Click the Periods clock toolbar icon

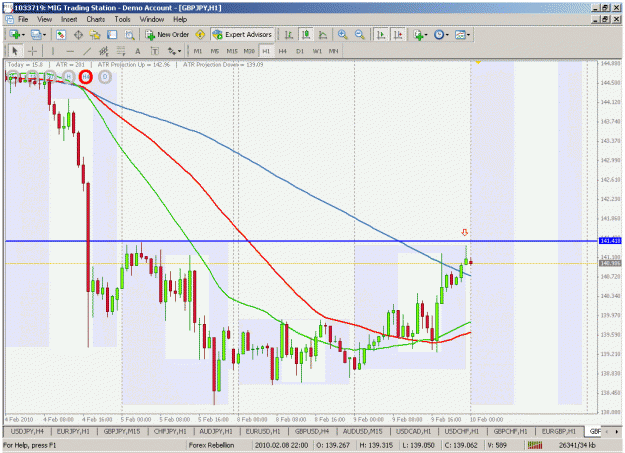pyautogui.click(x=438, y=35)
